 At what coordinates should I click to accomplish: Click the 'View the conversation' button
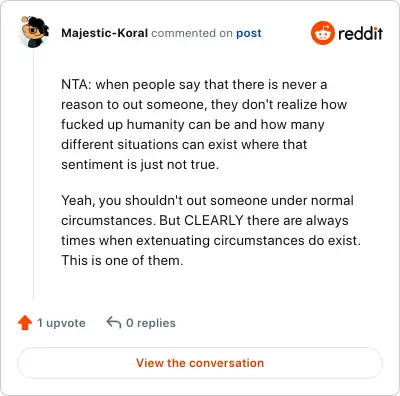(x=200, y=363)
